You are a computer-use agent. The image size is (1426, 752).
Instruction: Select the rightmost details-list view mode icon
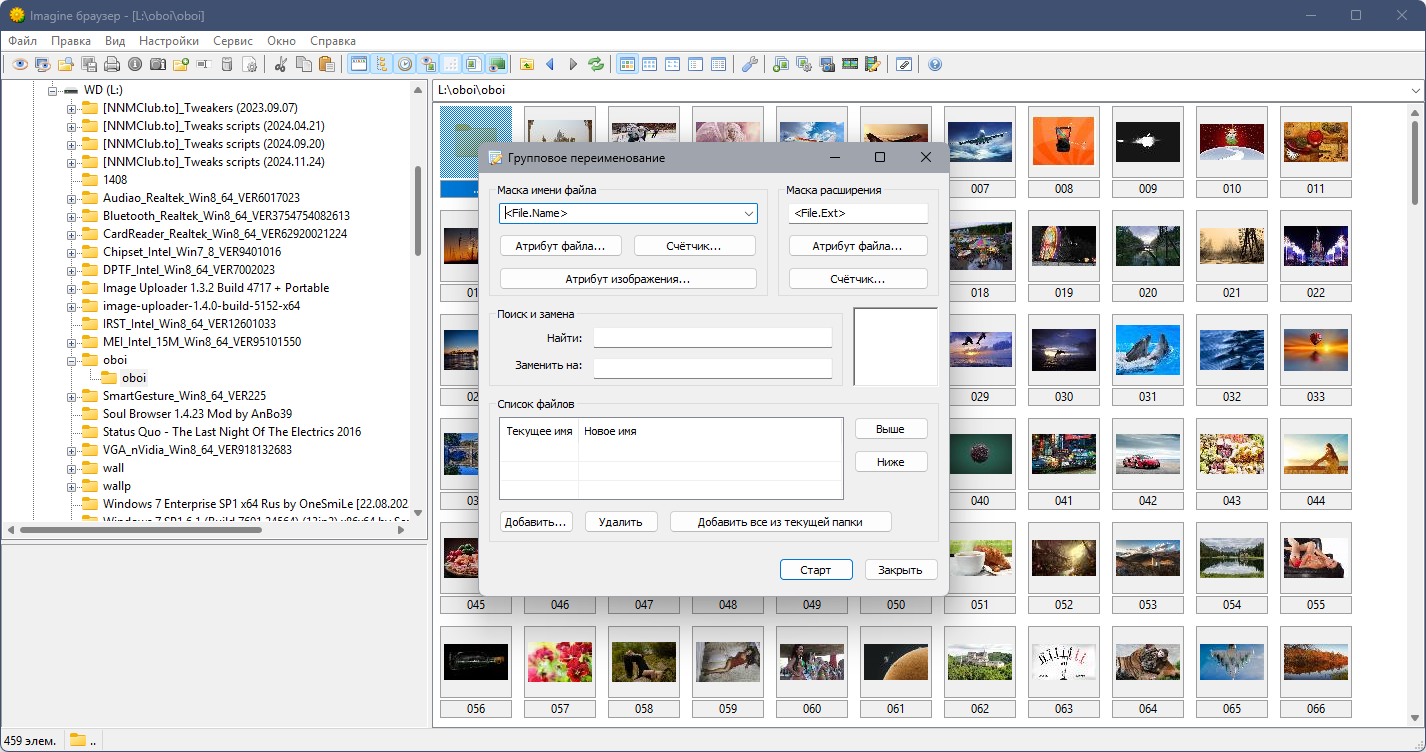718,64
